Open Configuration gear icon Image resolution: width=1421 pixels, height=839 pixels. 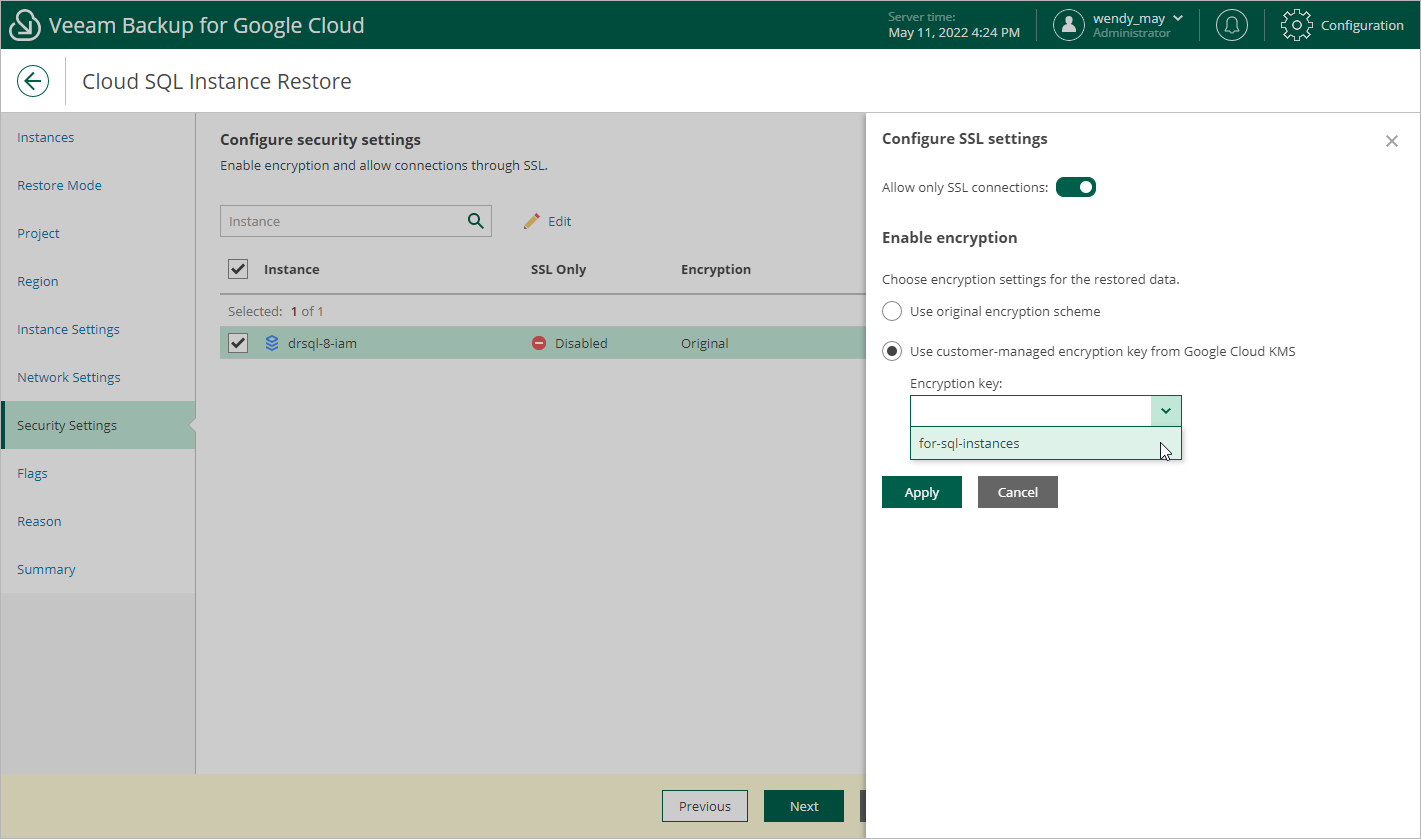point(1297,25)
